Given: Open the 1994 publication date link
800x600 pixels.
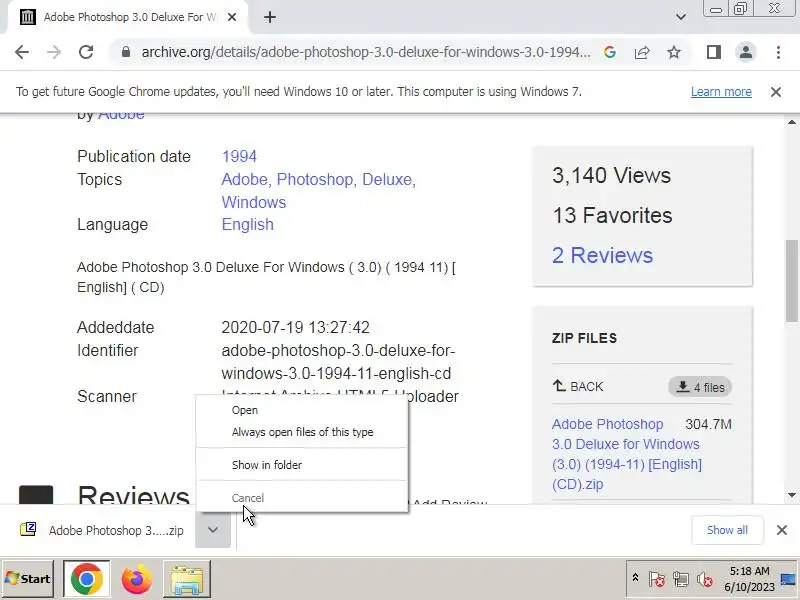Looking at the screenshot, I should point(239,156).
